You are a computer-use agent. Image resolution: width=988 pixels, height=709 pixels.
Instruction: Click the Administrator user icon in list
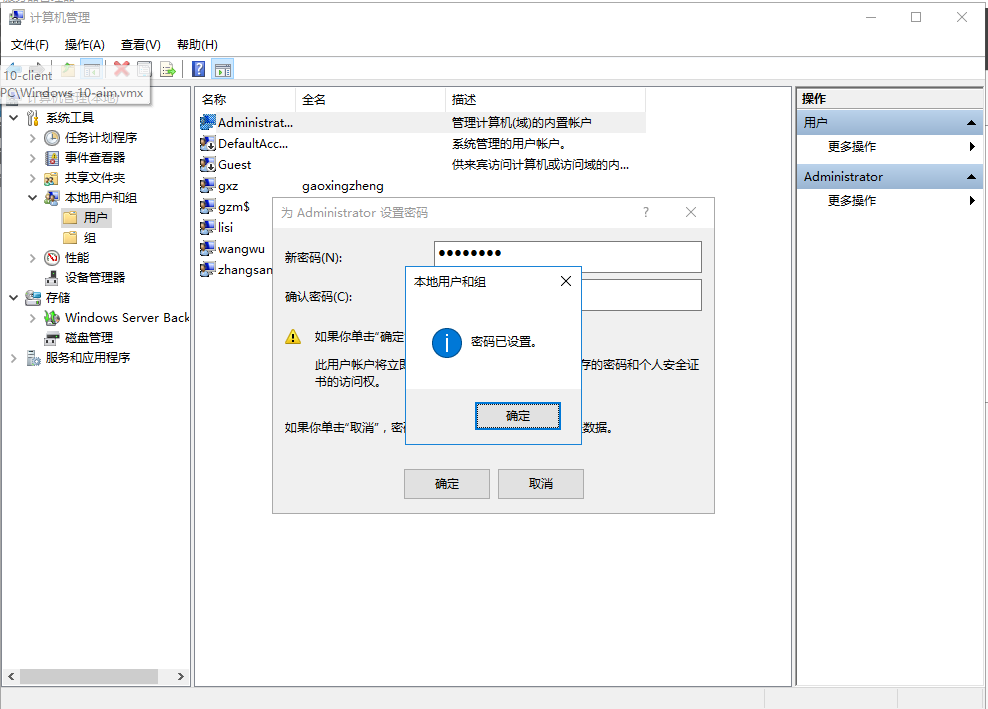click(207, 122)
